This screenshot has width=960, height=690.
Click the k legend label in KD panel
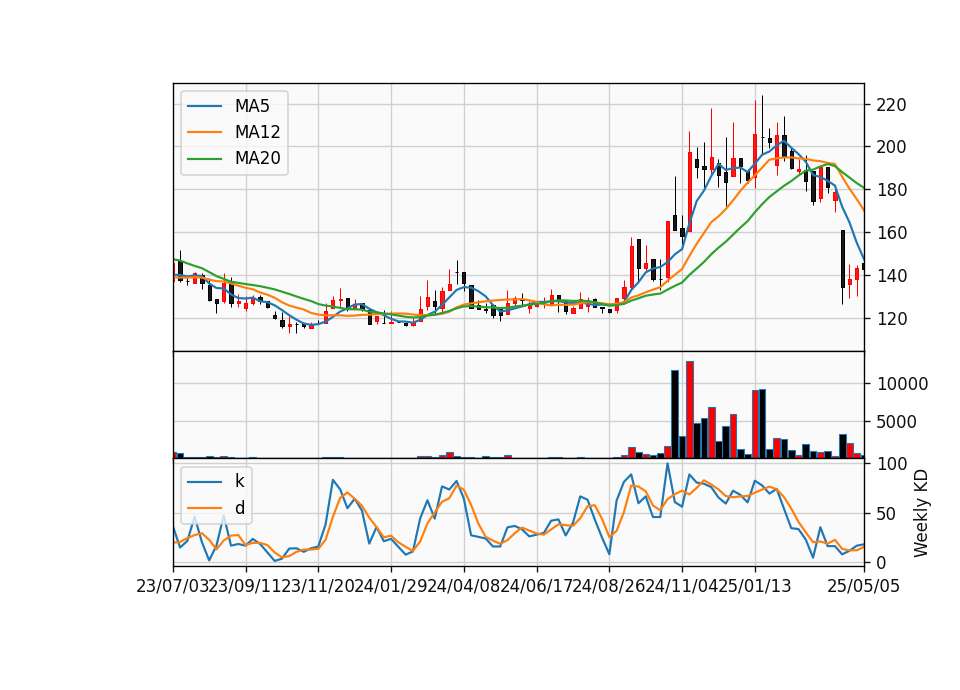239,481
